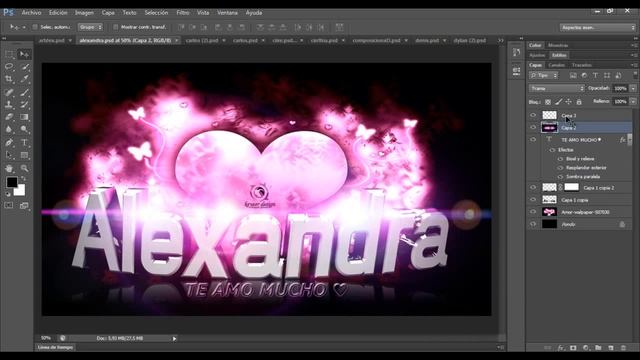
Task: Lock image pixels brush icon
Action: coord(558,102)
